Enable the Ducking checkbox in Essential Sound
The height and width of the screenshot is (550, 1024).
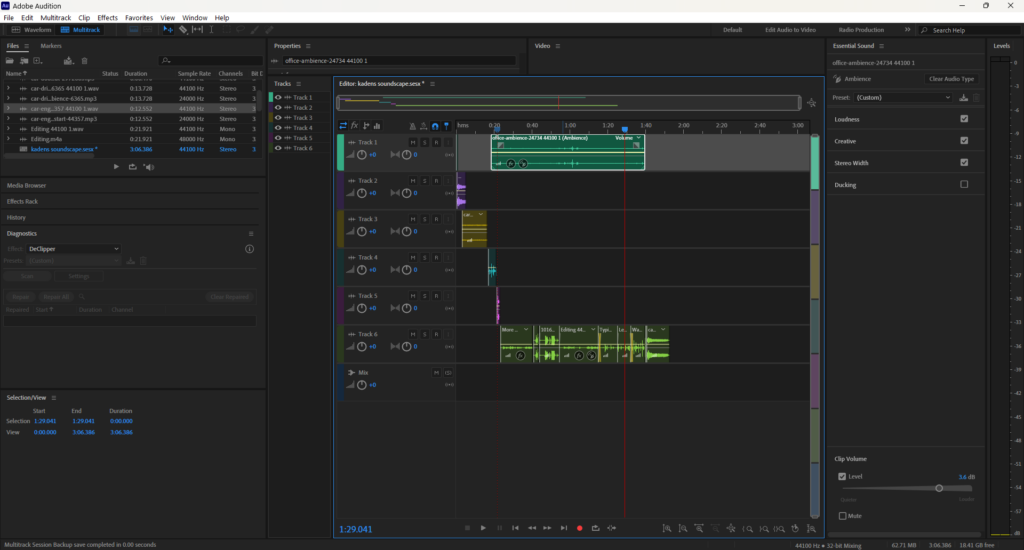(x=964, y=184)
